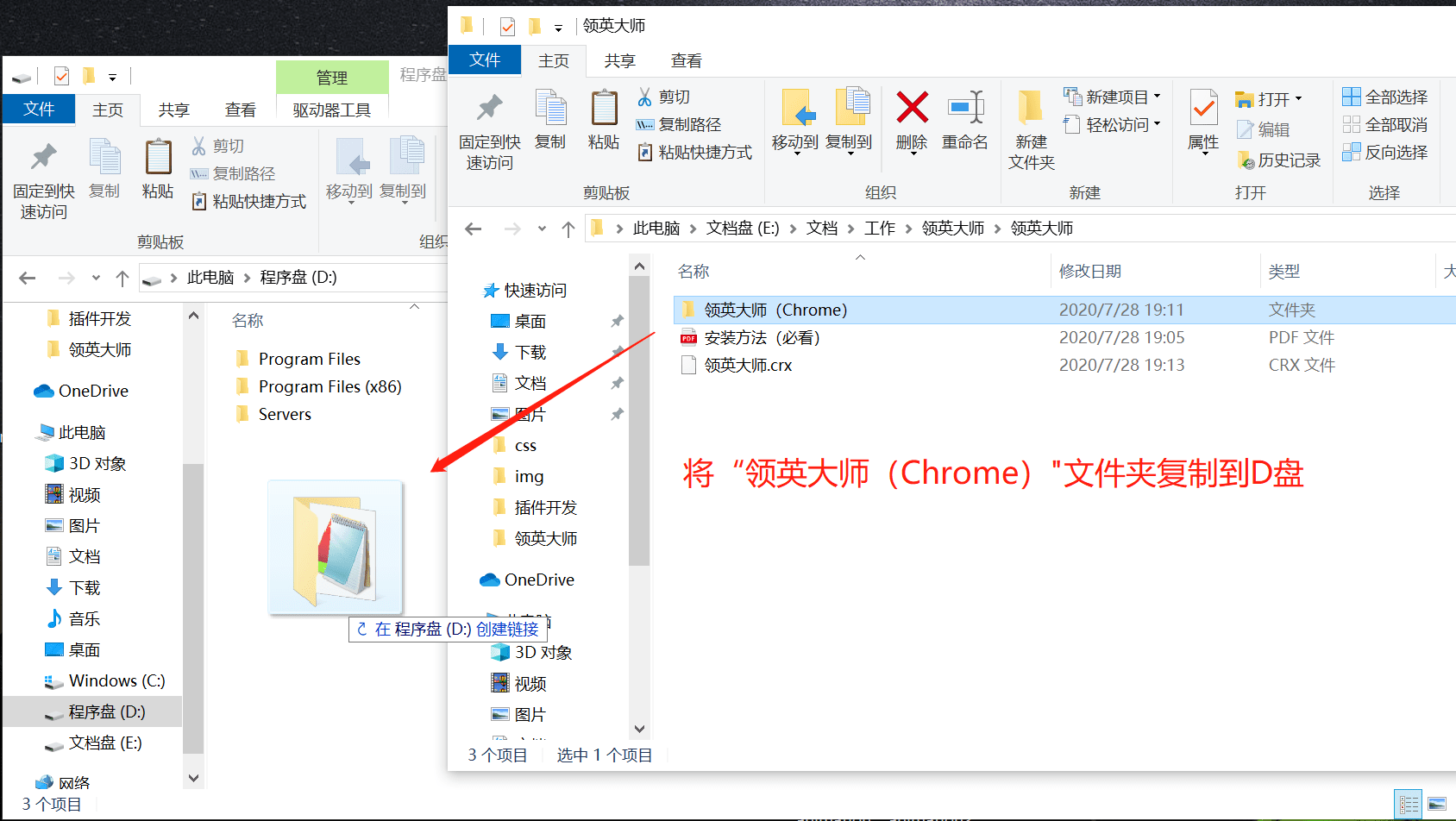Click Edit (编辑) in front window ribbon
This screenshot has width=1456, height=821.
[1264, 129]
